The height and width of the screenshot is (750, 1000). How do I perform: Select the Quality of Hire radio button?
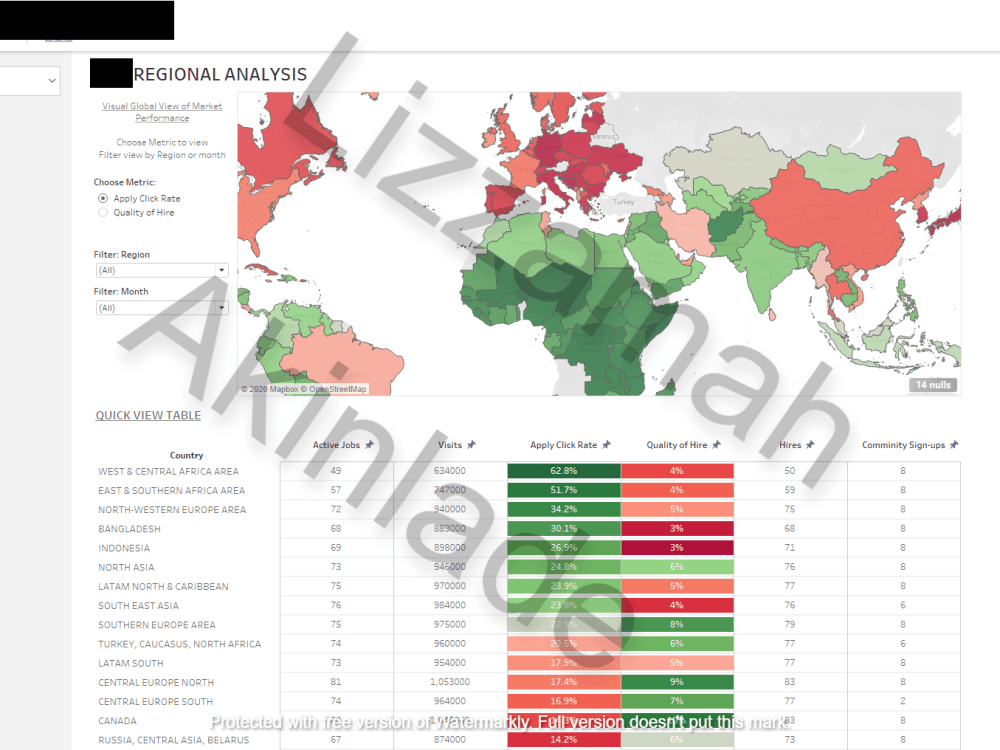click(x=103, y=212)
